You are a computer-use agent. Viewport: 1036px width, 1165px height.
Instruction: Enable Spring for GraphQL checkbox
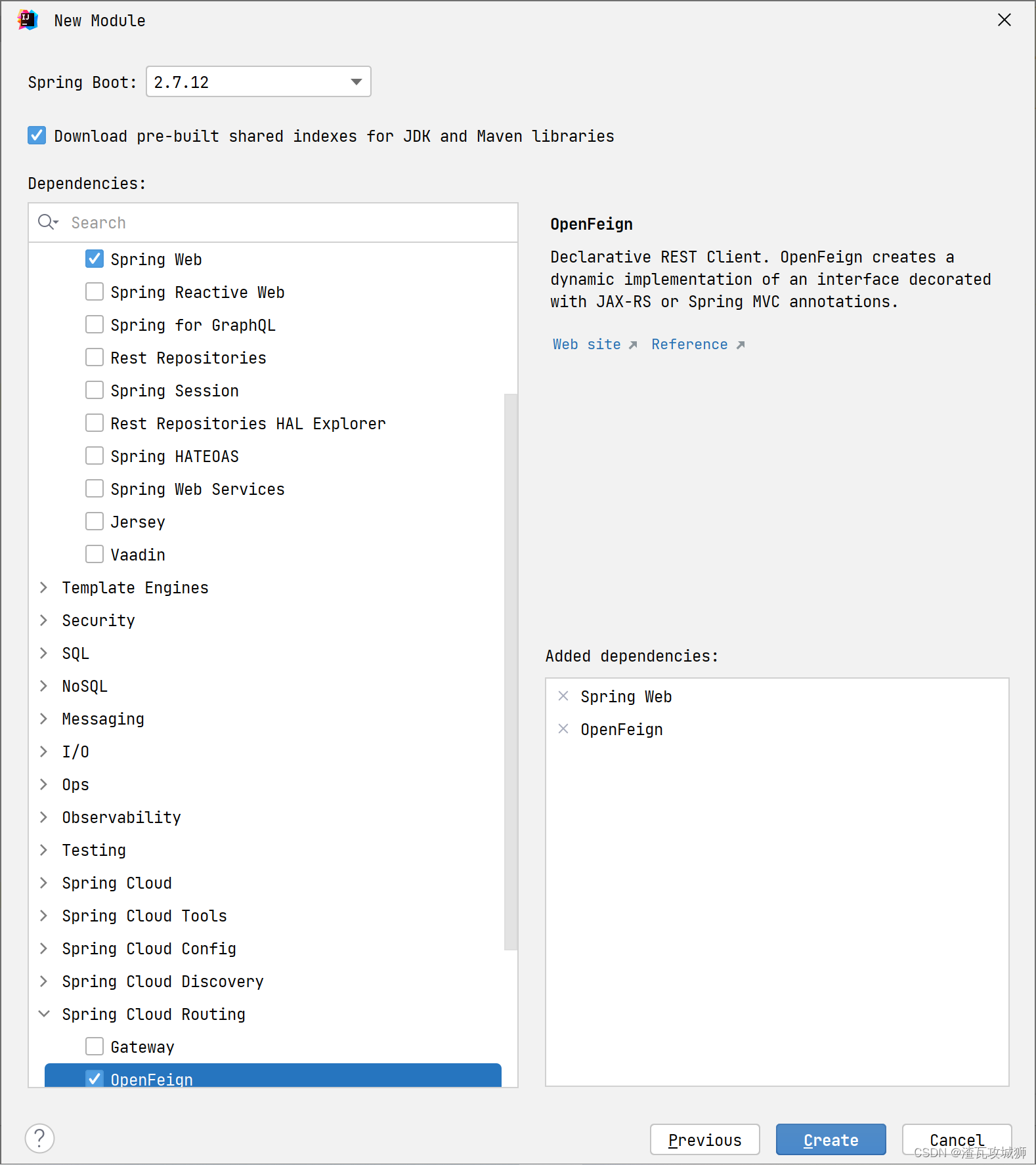coord(95,325)
